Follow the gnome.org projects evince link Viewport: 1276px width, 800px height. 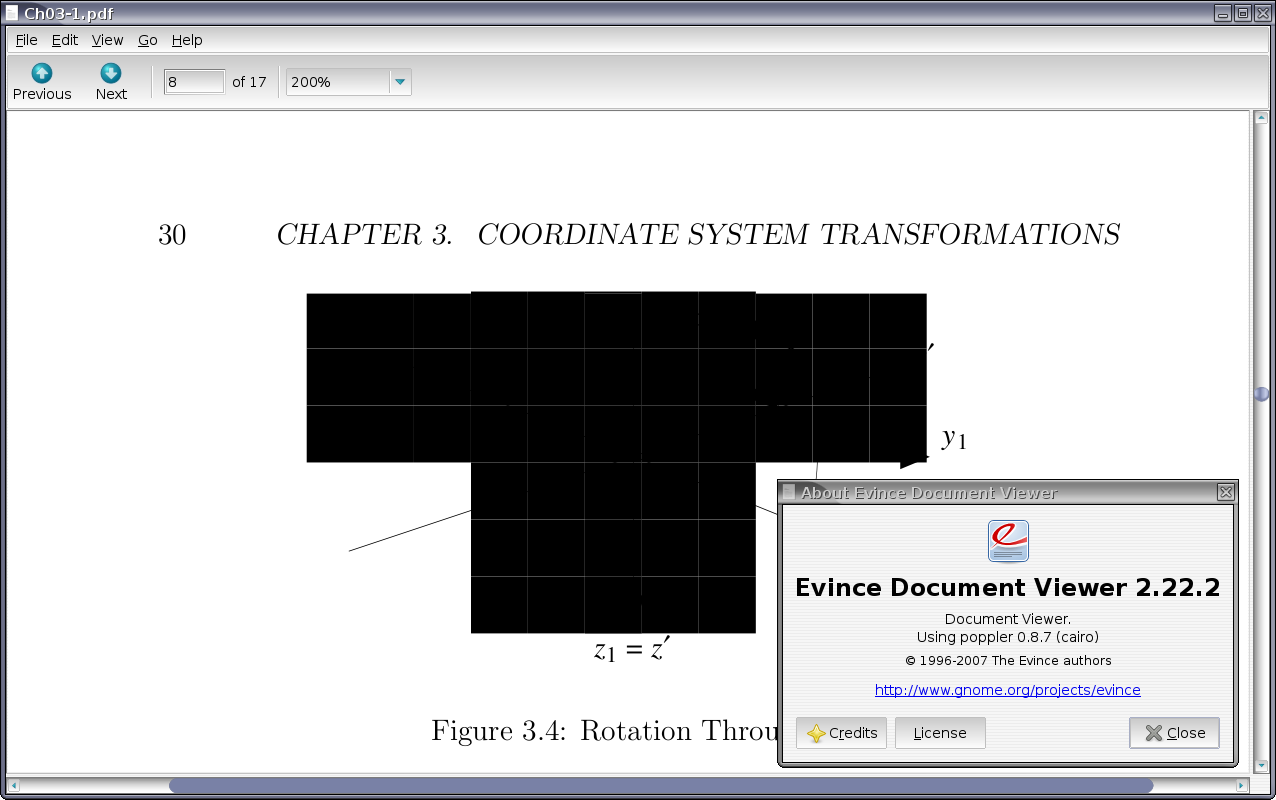pyautogui.click(x=1007, y=690)
